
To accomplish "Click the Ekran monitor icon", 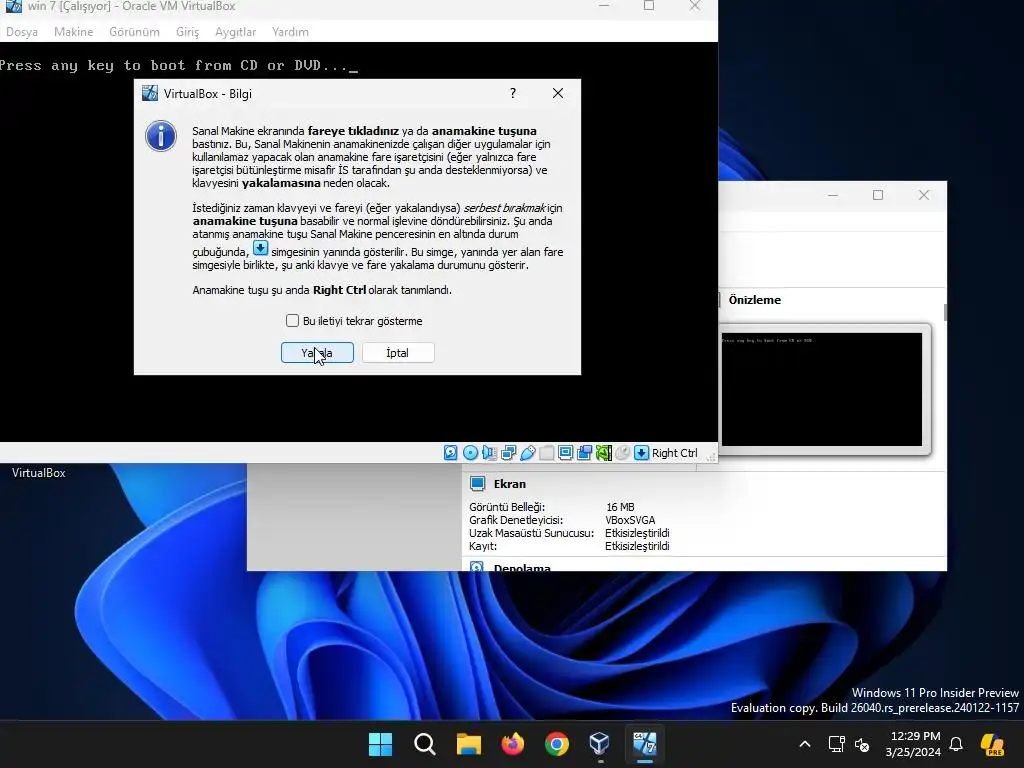I will coord(477,484).
